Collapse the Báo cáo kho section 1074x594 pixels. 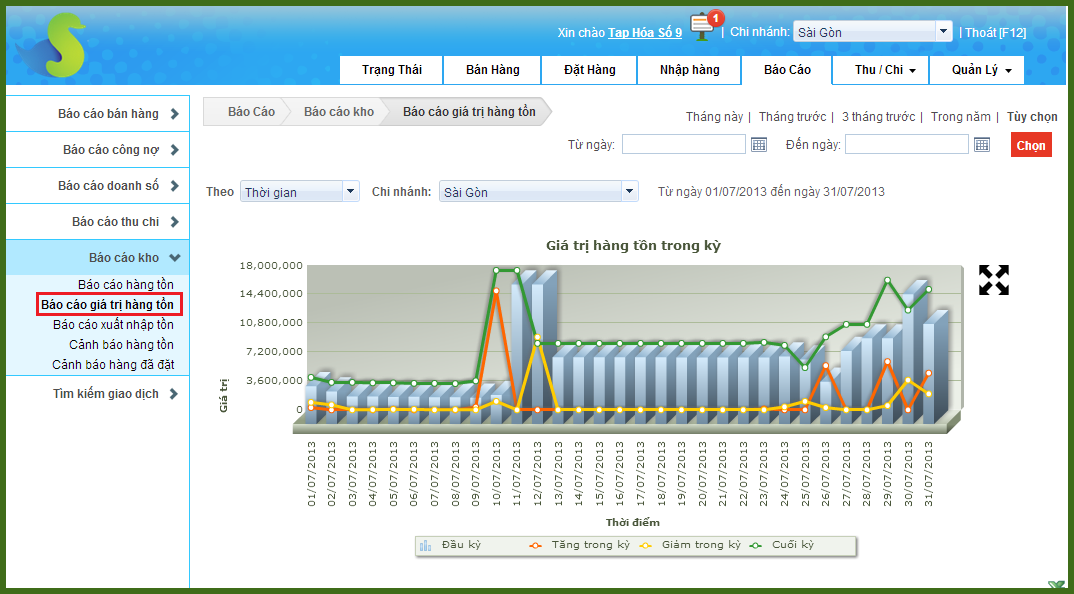(97, 258)
